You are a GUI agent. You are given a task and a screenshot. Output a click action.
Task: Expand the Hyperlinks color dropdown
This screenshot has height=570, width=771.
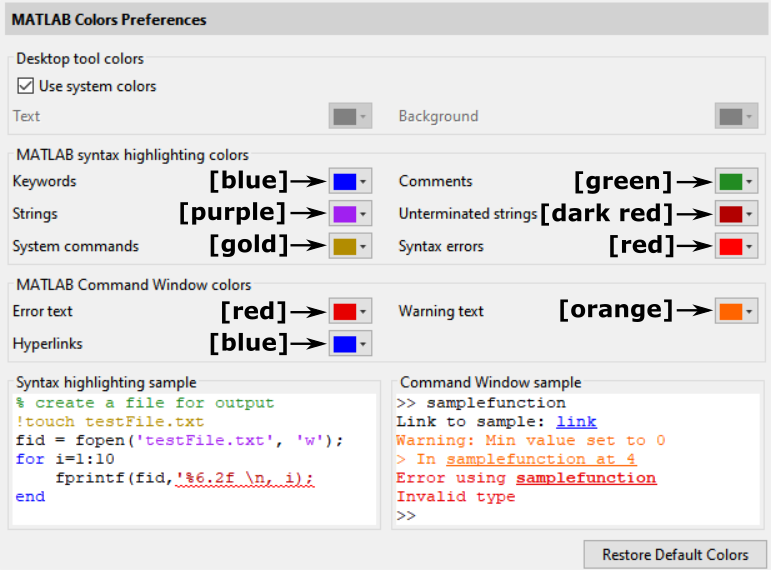(350, 344)
